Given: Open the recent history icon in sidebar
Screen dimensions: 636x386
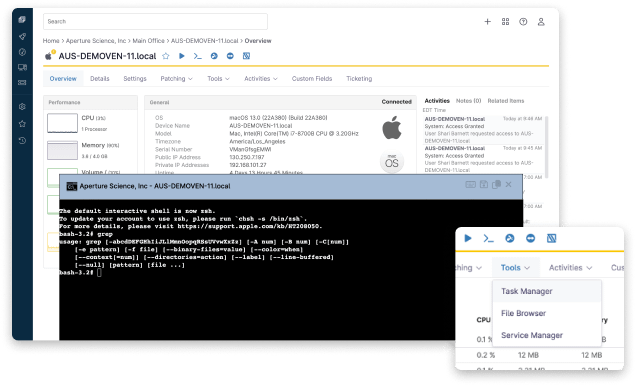Looking at the screenshot, I should coord(22,140).
